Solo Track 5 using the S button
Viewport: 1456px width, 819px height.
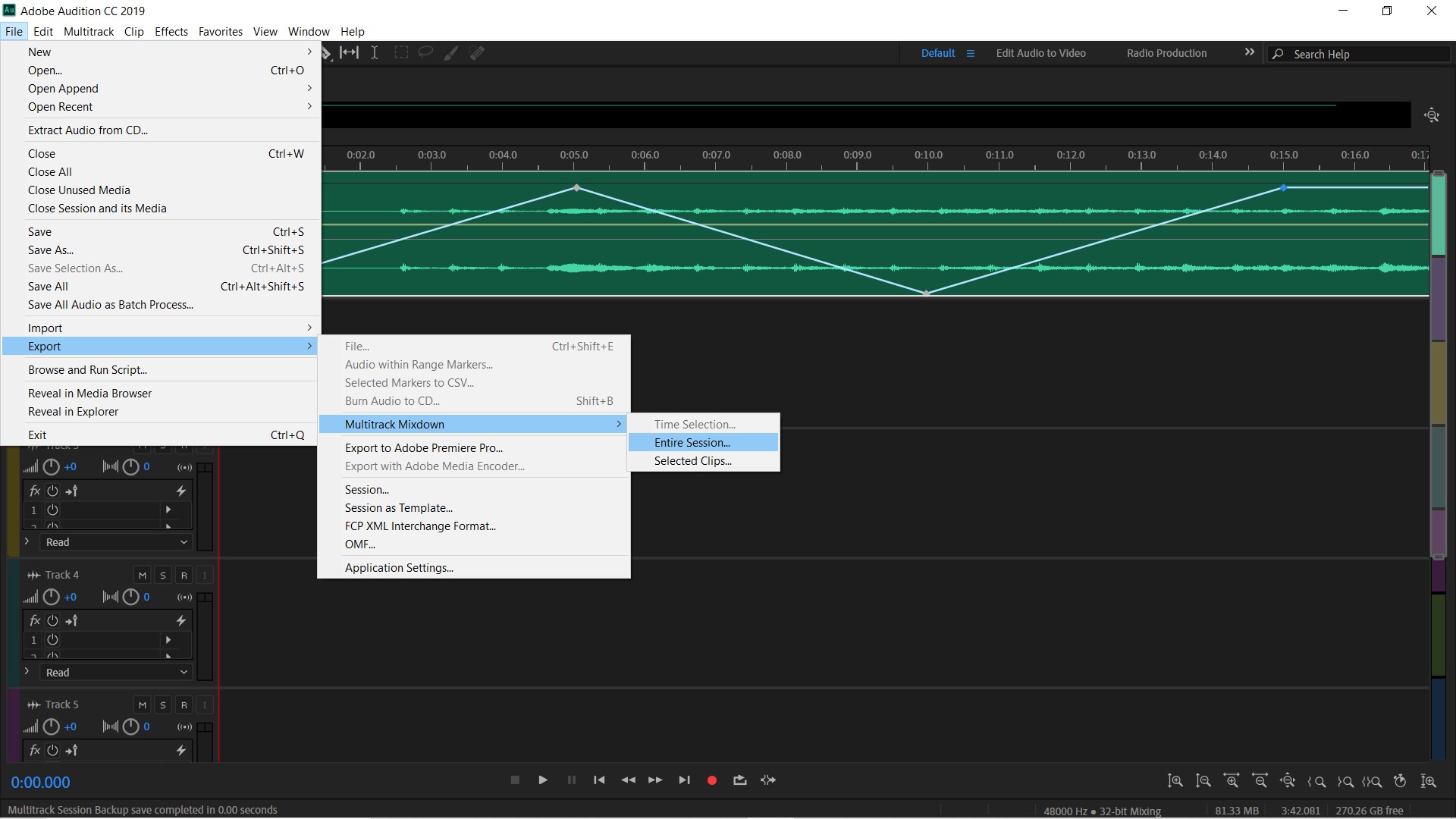[162, 704]
